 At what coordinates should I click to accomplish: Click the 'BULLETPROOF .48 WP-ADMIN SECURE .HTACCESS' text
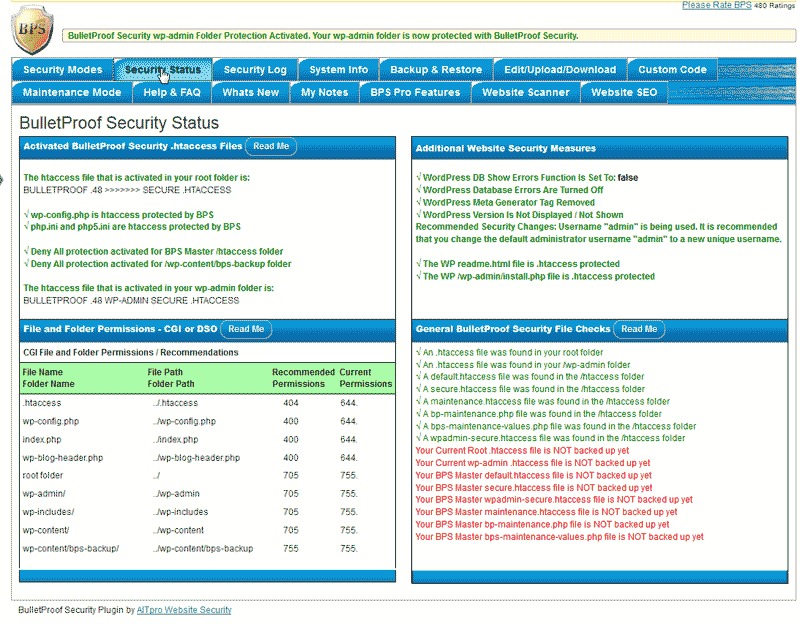[131, 301]
